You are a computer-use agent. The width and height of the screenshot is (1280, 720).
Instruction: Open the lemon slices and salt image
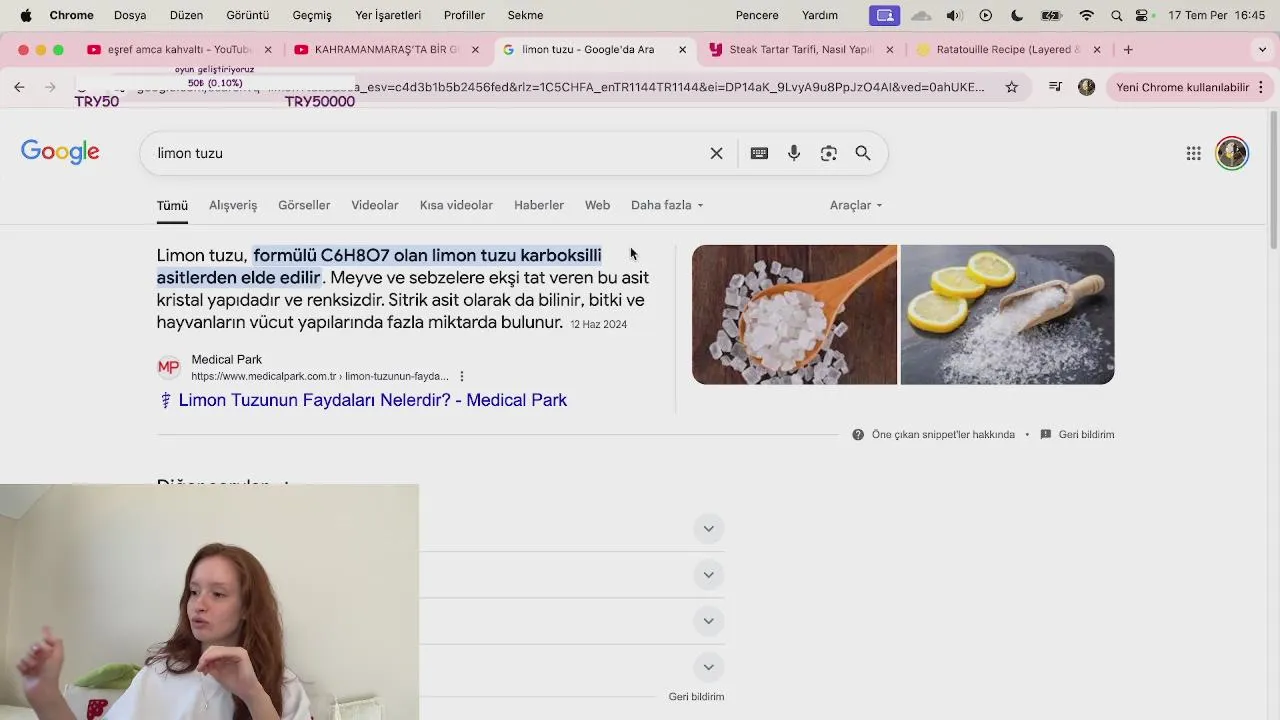click(x=1007, y=314)
